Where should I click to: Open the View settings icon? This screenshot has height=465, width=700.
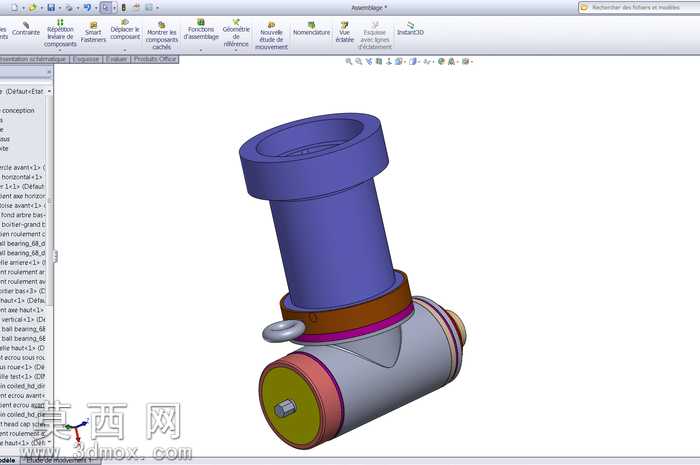click(465, 62)
